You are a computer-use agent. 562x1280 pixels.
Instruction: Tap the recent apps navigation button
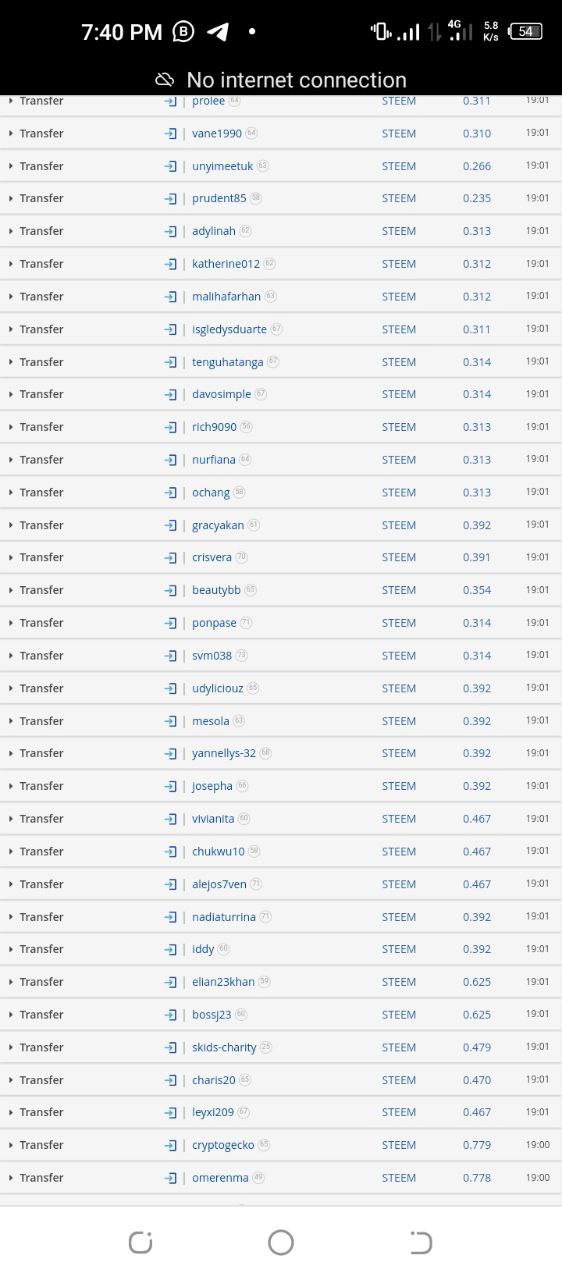click(140, 1242)
